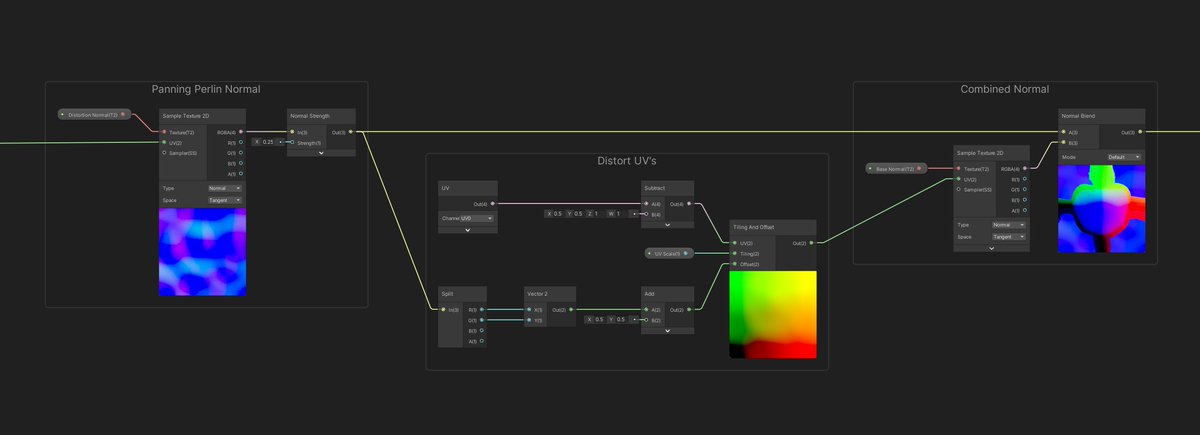Click Normal Blend Out(3) output port
Screen dimensions: 1200x435
click(1141, 132)
